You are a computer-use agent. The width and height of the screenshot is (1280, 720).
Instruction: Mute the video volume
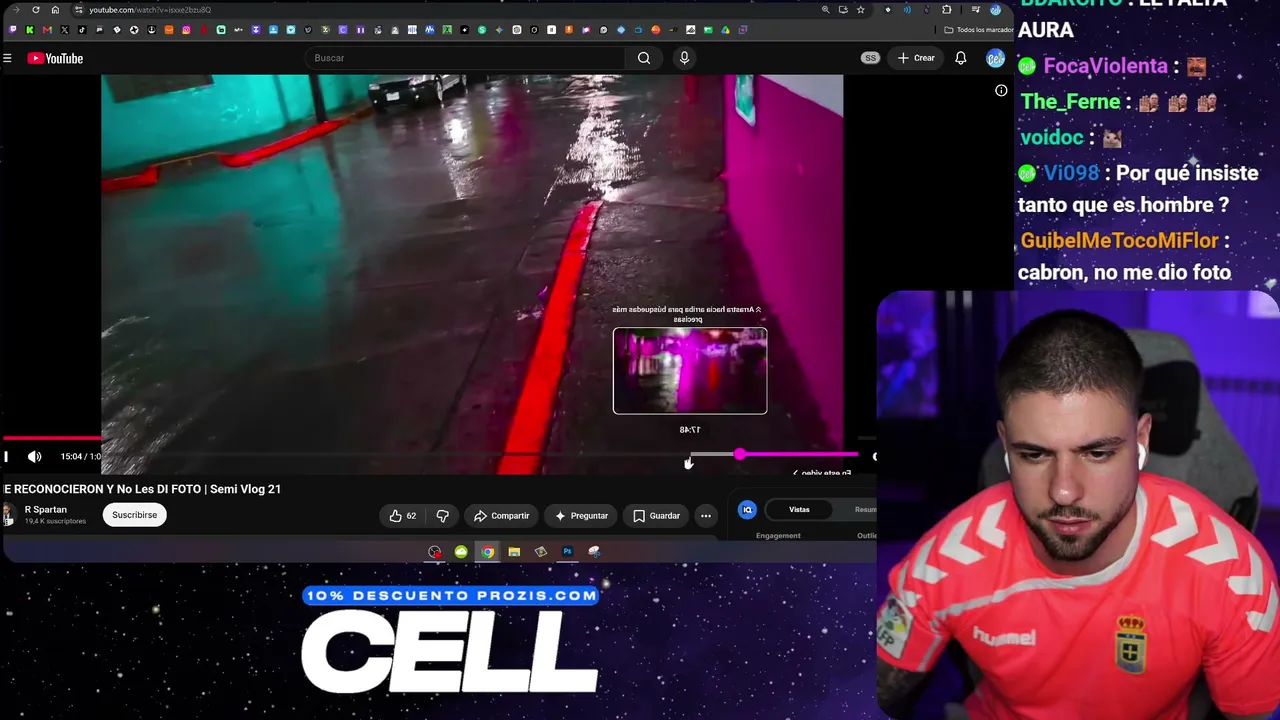point(35,457)
